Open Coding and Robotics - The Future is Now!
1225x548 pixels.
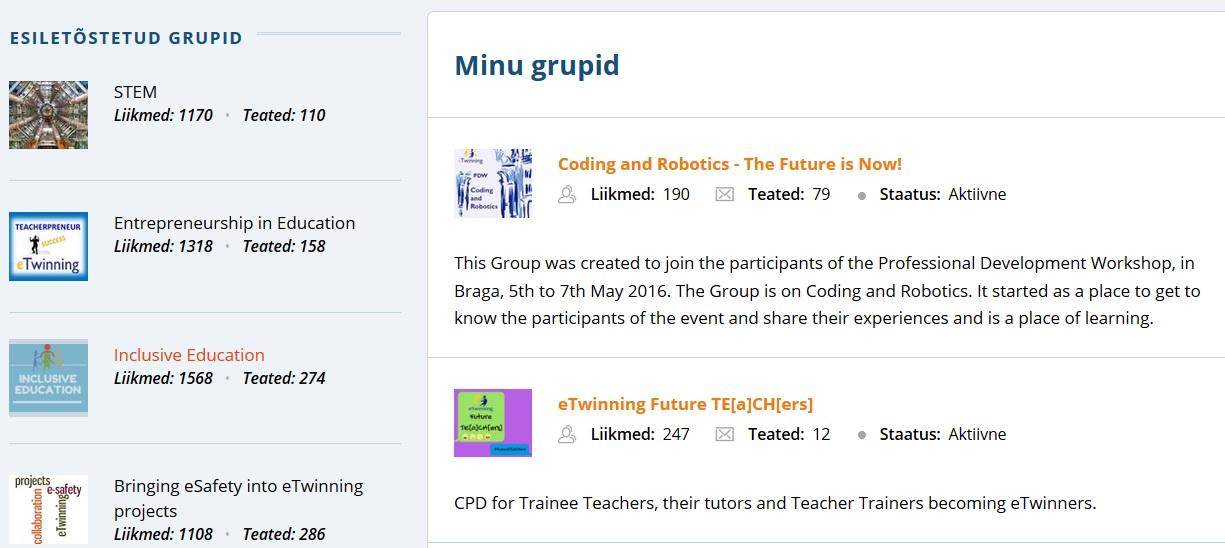click(x=729, y=164)
